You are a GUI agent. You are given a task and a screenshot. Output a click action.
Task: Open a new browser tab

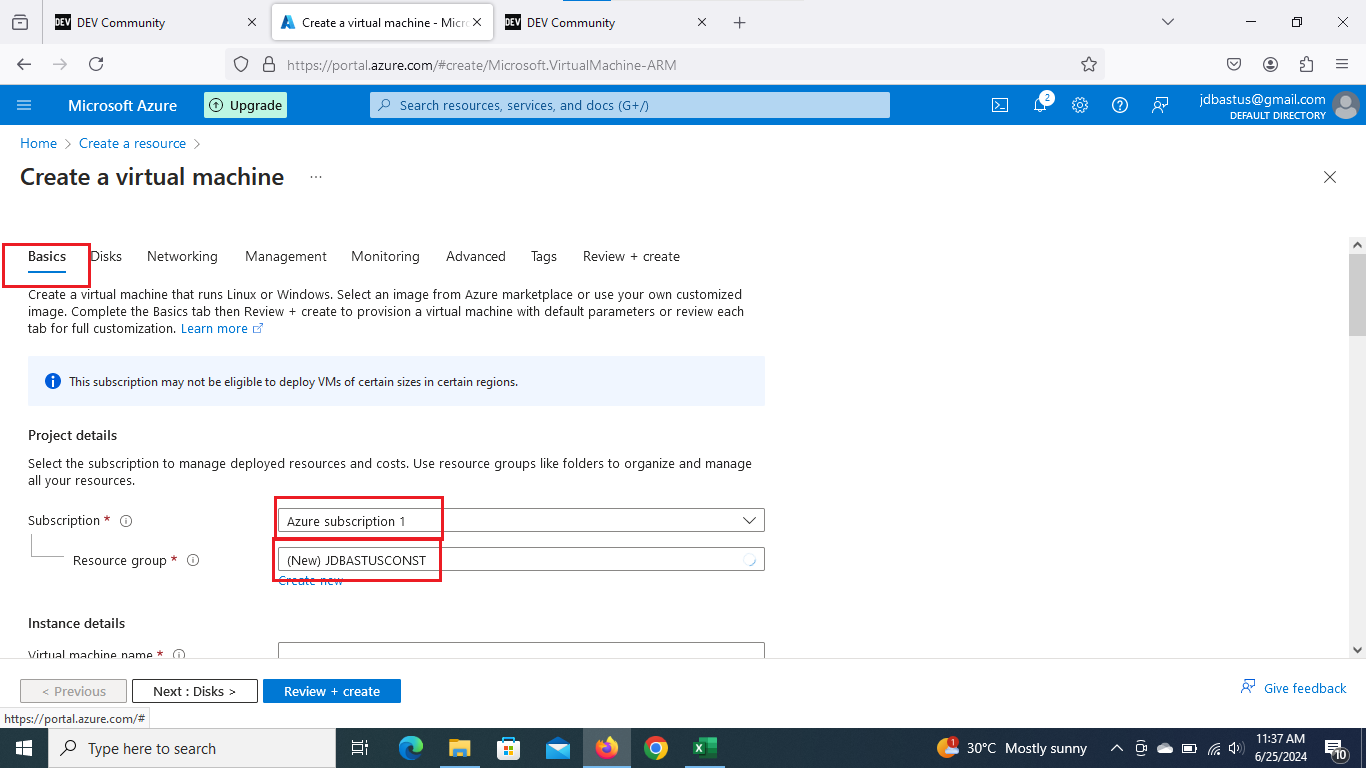click(x=740, y=22)
